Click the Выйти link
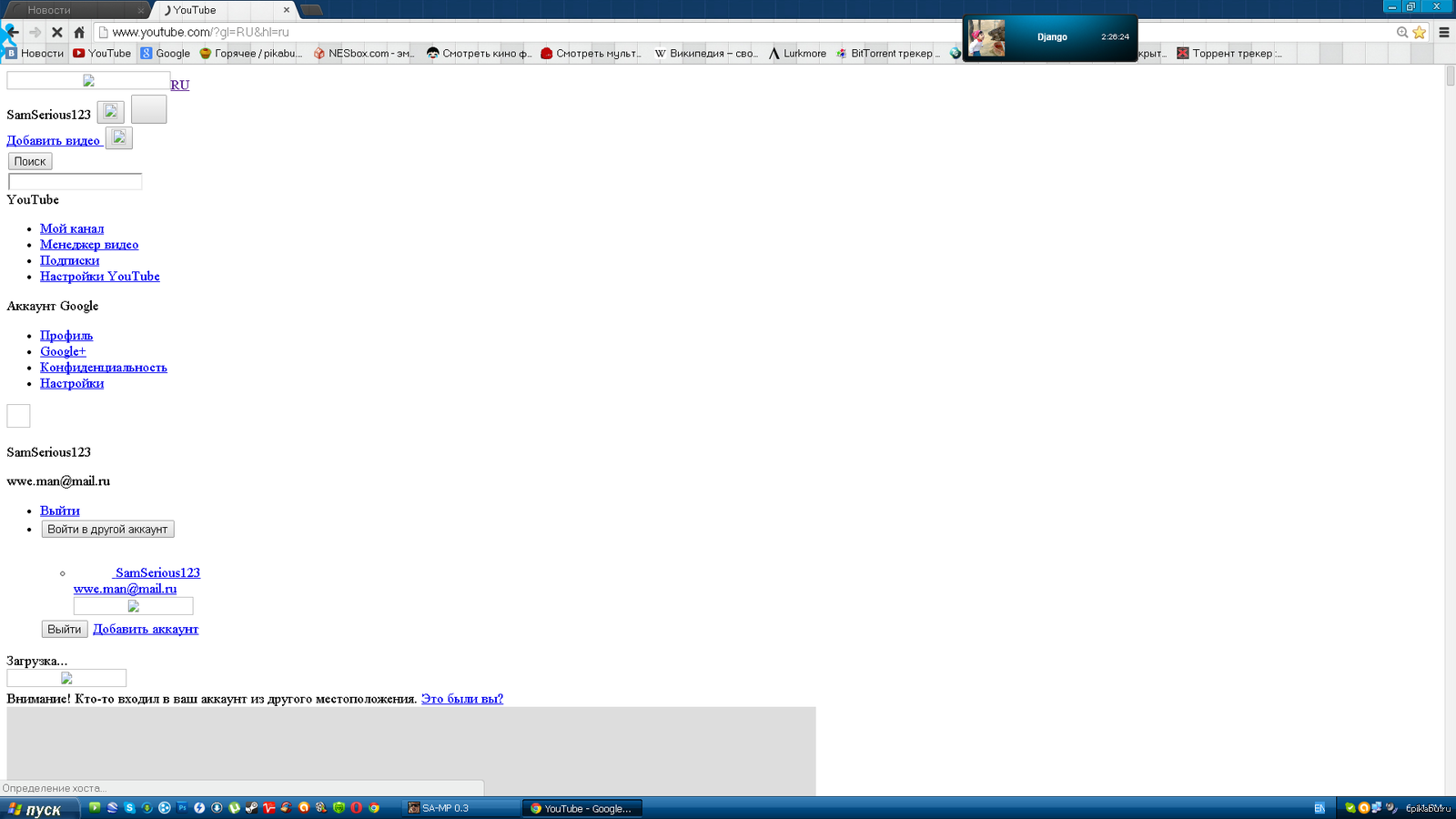 pos(60,511)
